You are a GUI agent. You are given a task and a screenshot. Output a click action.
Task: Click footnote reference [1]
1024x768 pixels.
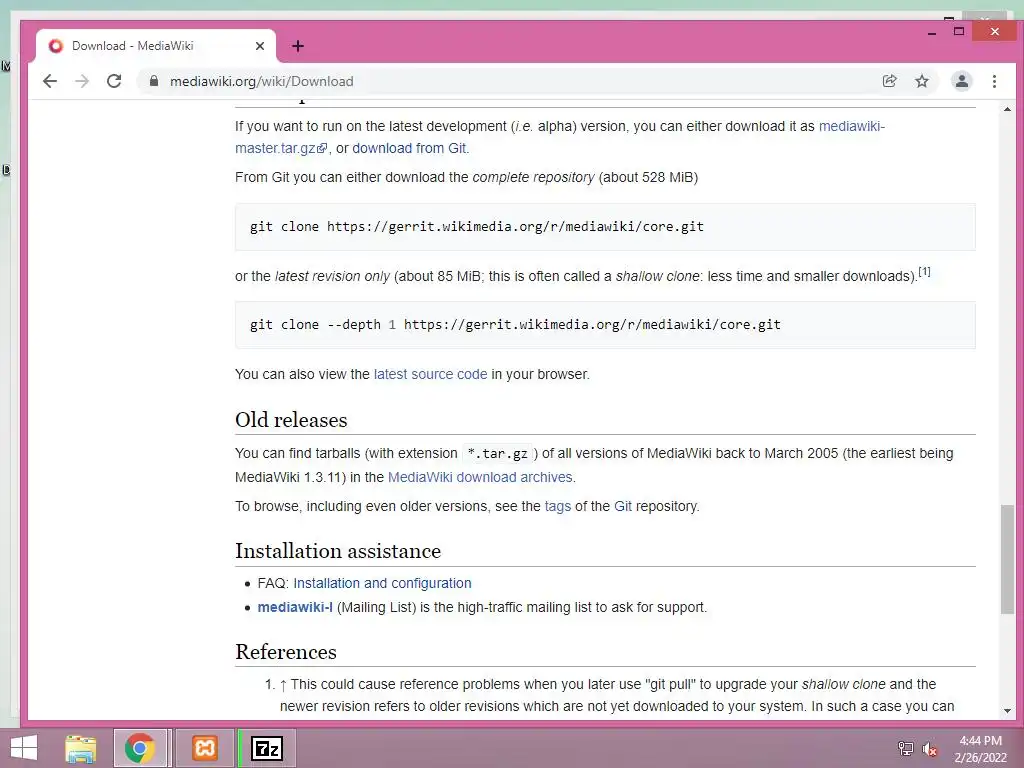[x=924, y=272]
